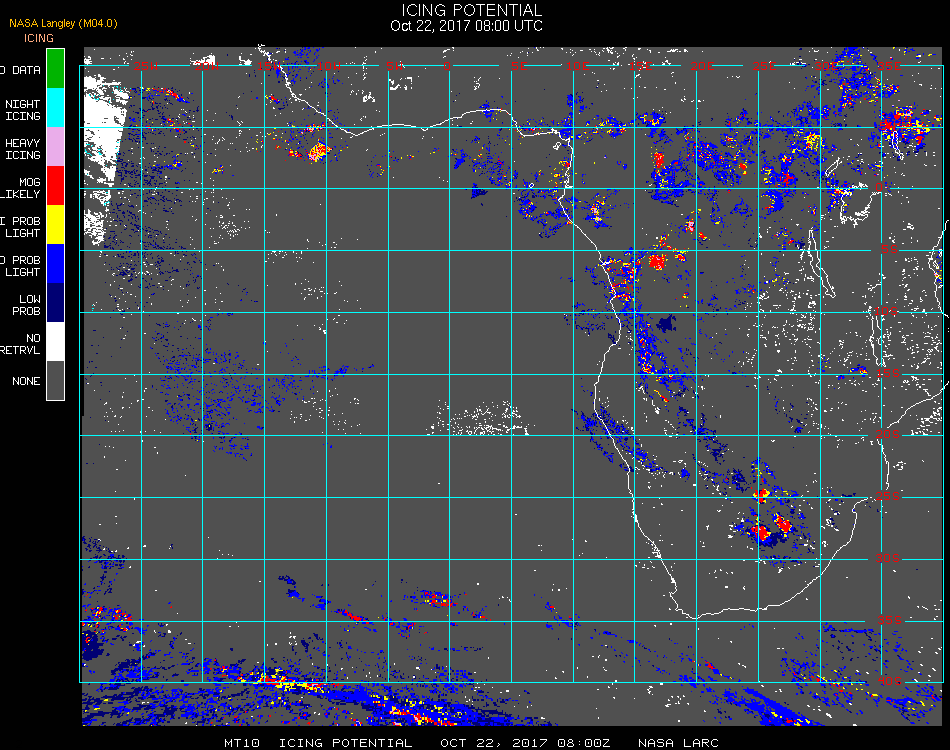Image resolution: width=950 pixels, height=750 pixels.
Task: Click the pink HEAVY ICING legend swatch
Action: click(55, 146)
